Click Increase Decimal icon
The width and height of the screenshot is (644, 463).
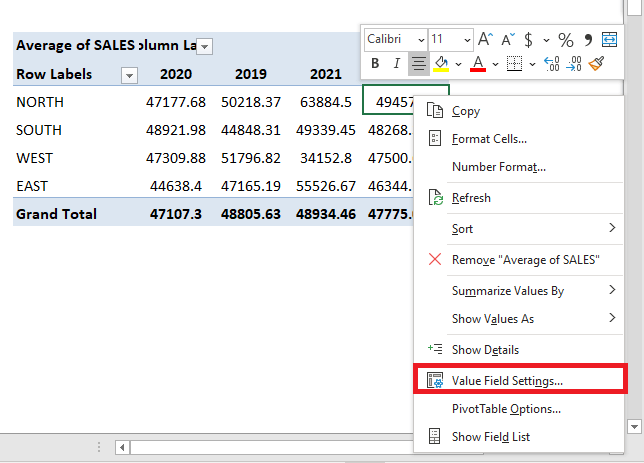tap(552, 64)
